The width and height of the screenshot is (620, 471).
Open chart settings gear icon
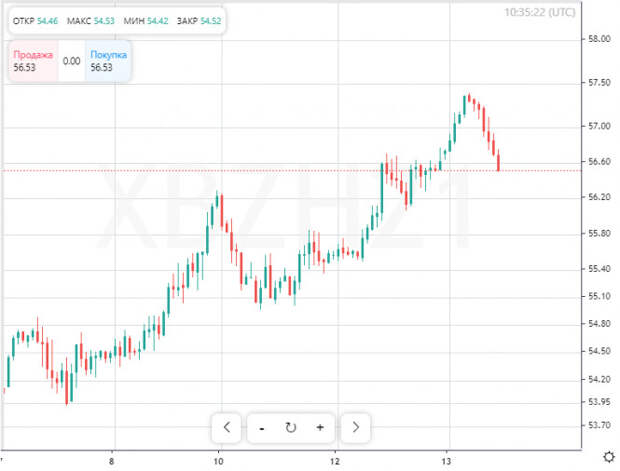(609, 457)
